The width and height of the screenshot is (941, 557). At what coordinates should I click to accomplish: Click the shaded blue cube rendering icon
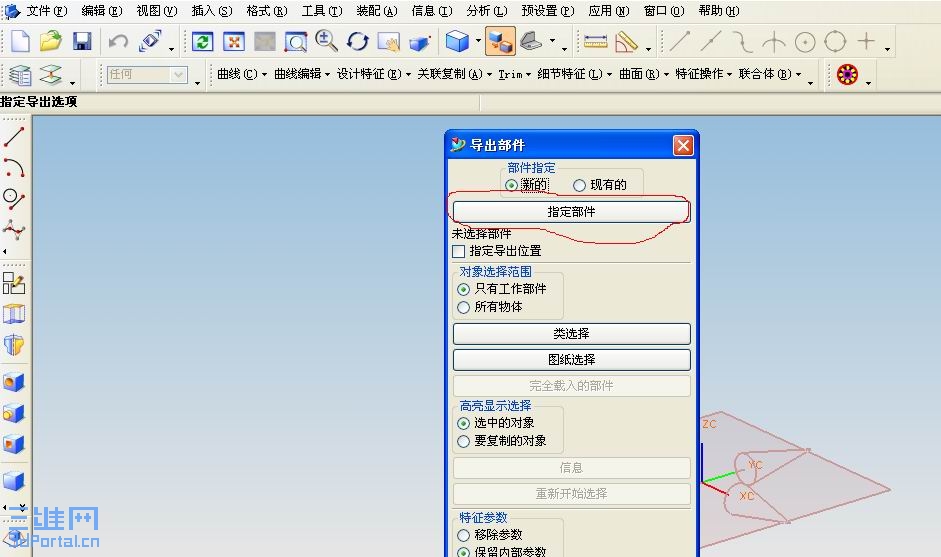click(457, 41)
